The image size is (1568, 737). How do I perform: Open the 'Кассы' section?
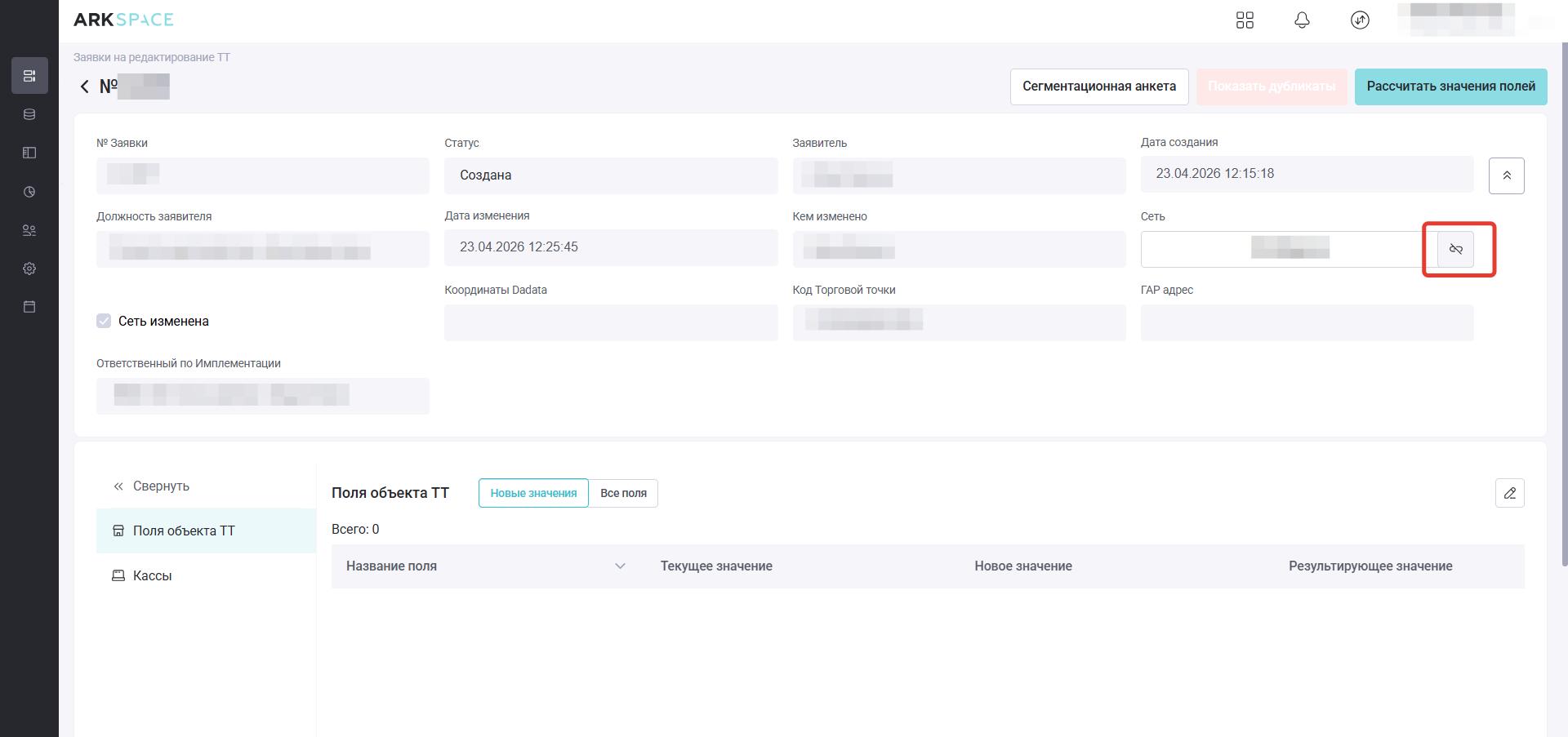click(152, 575)
